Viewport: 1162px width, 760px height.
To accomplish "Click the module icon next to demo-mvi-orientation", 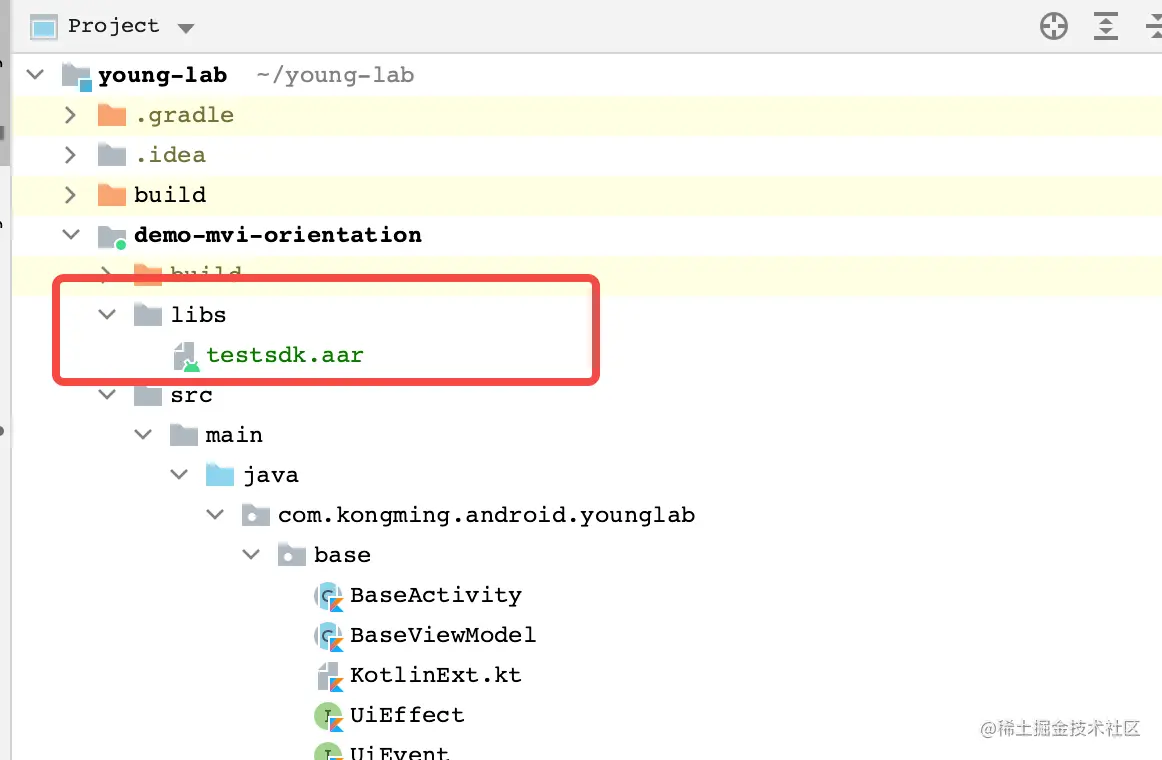I will [110, 234].
